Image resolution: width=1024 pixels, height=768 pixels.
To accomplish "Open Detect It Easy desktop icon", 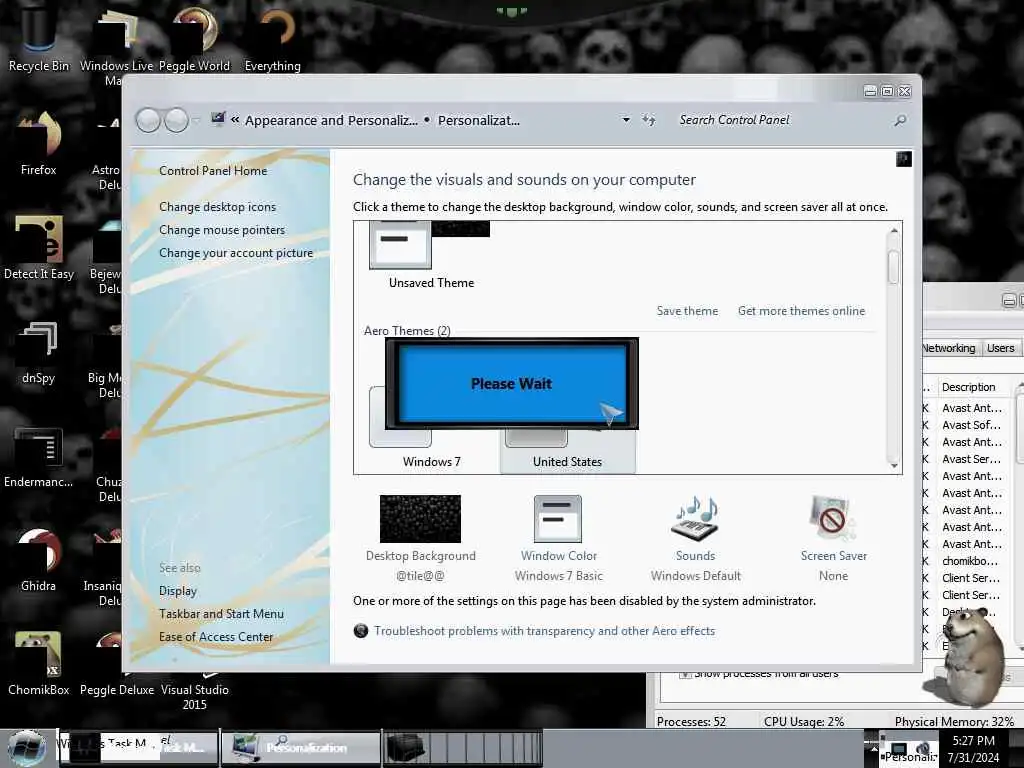I will (39, 248).
